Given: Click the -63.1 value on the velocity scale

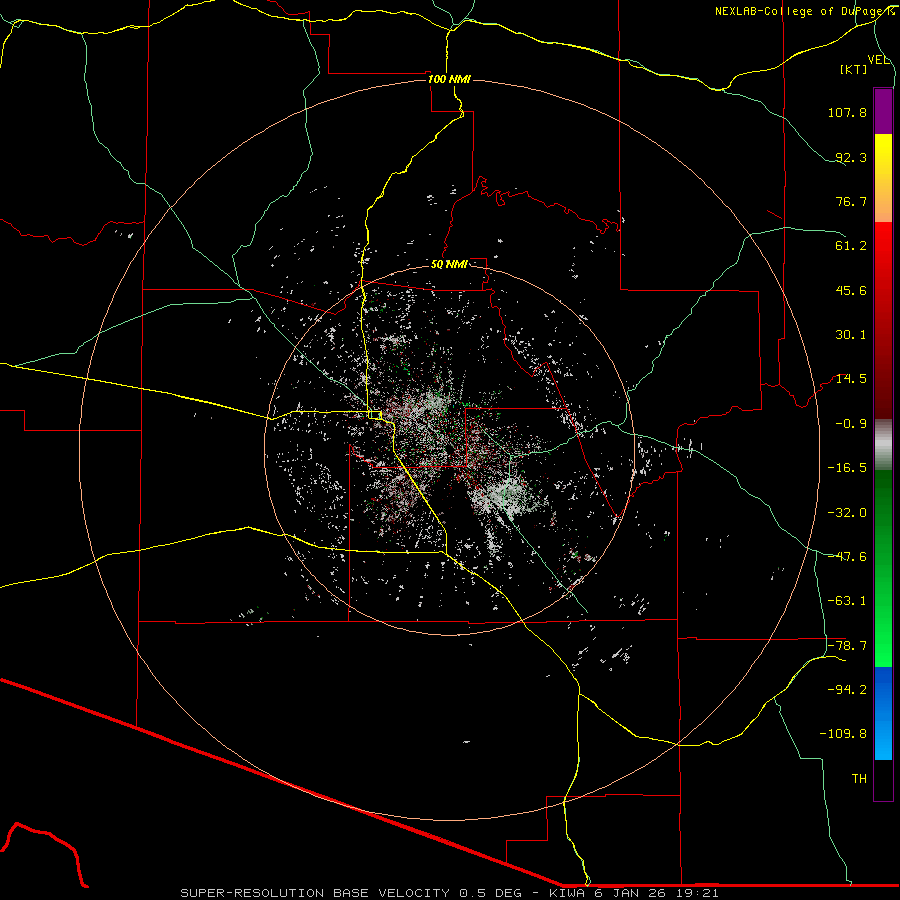Looking at the screenshot, I should click(x=847, y=601).
